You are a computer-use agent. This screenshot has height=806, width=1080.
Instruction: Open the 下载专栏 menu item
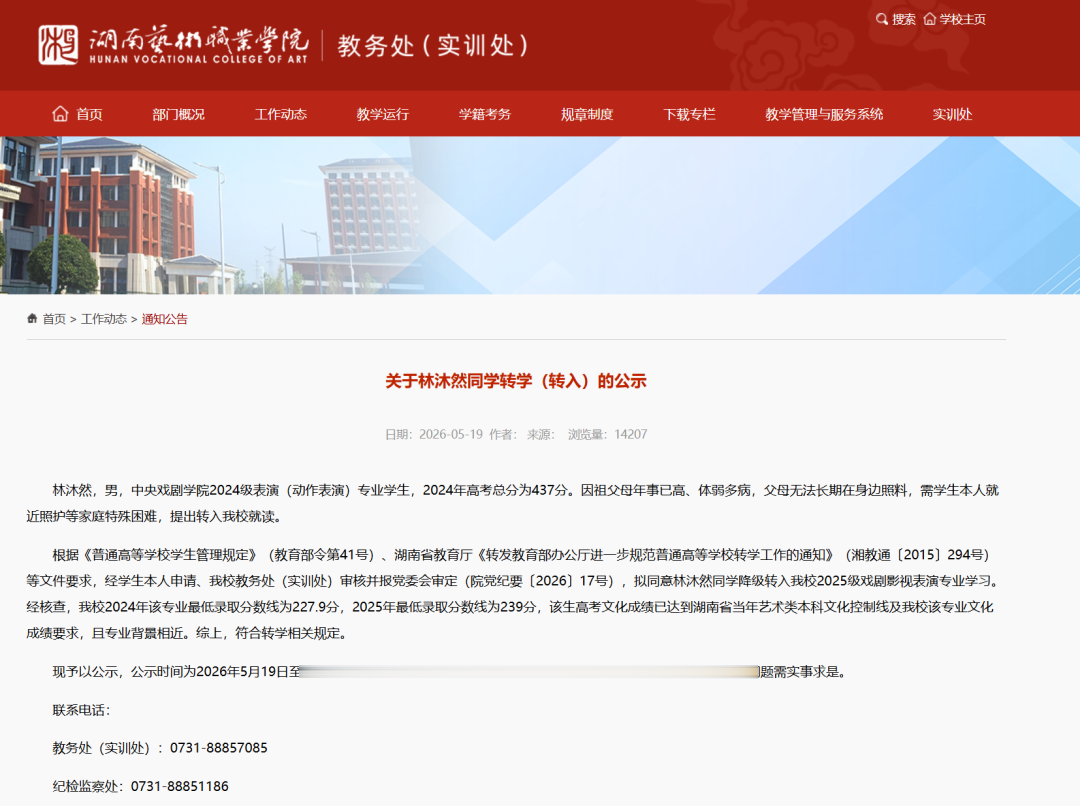[x=689, y=114]
